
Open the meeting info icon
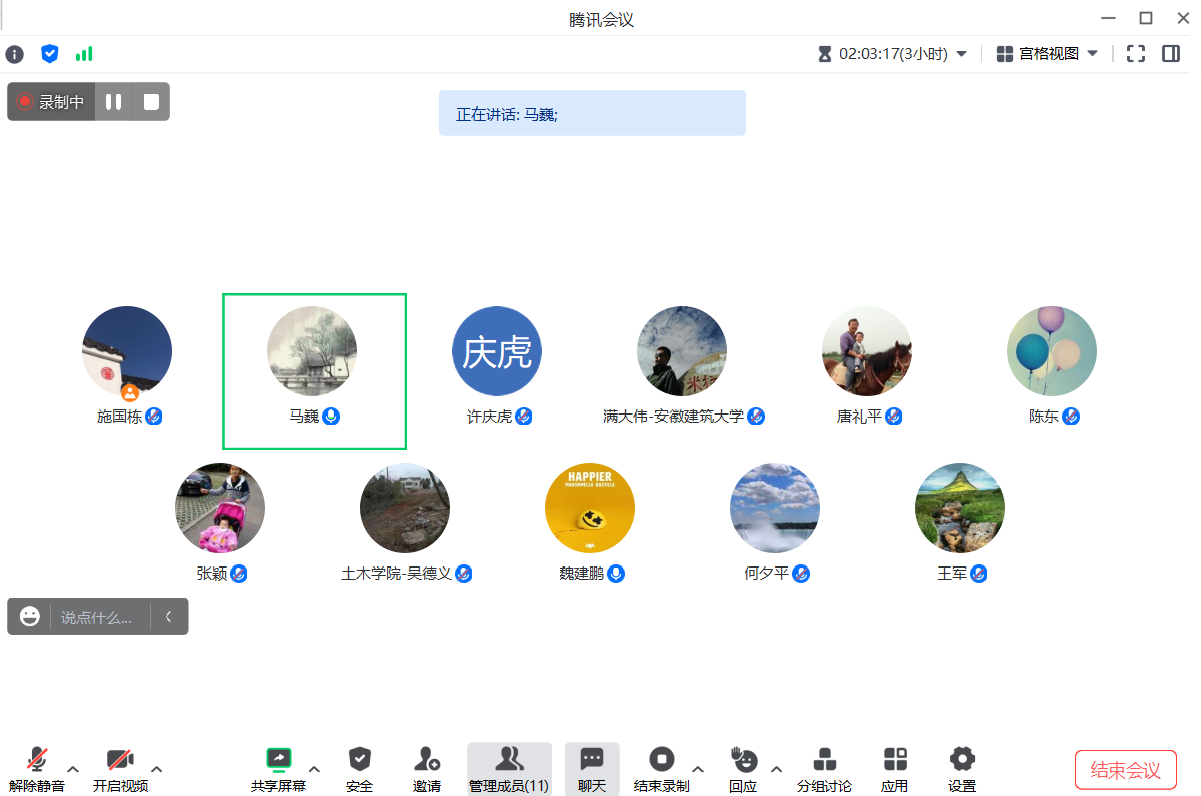(14, 54)
